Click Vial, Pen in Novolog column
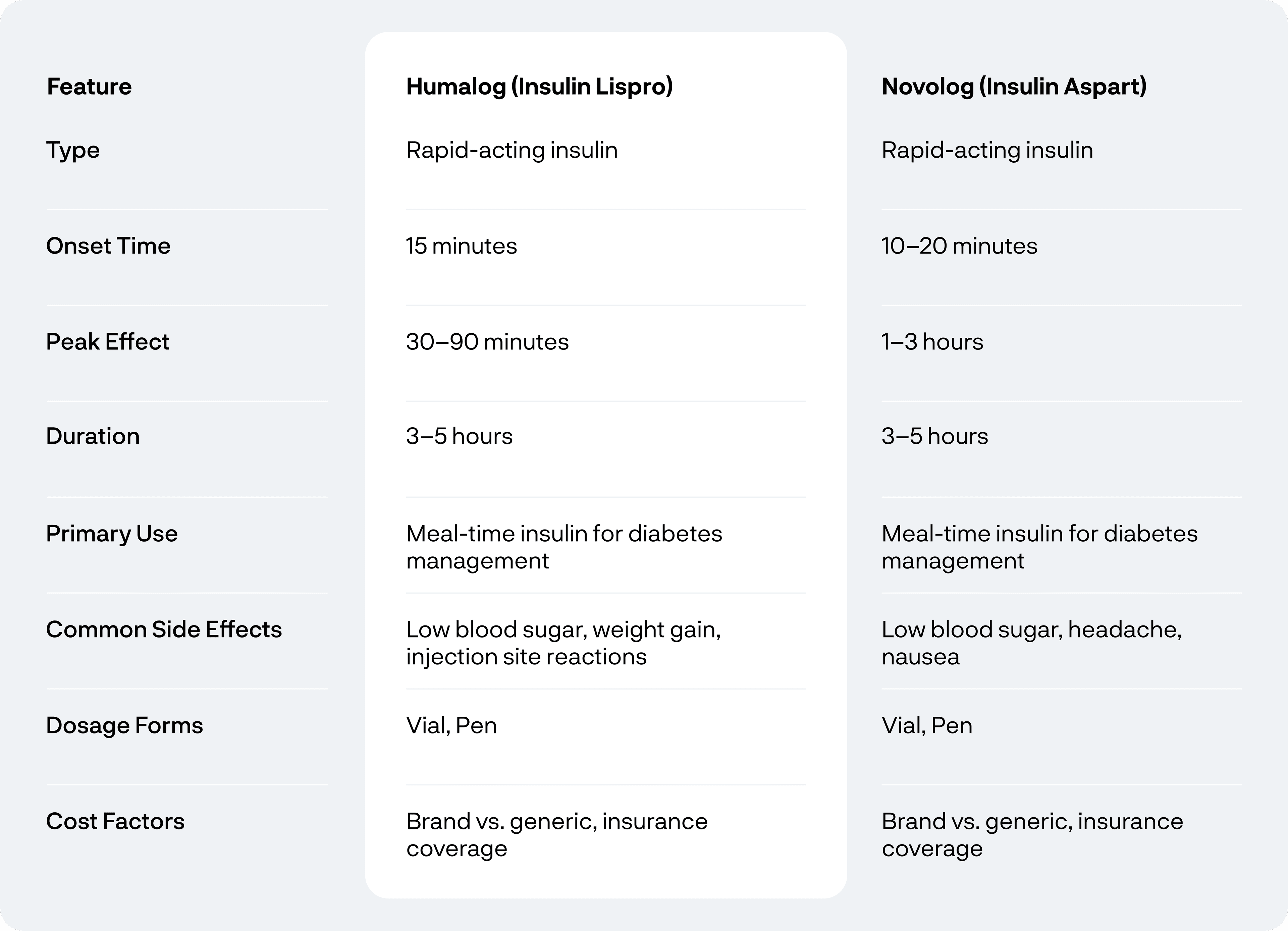Image resolution: width=1288 pixels, height=931 pixels. tap(927, 726)
